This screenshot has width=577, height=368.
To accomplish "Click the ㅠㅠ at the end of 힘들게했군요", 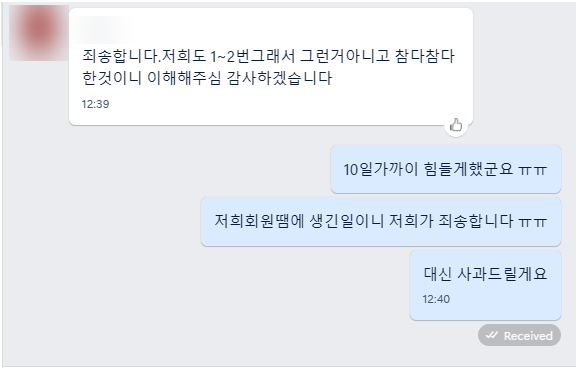I will coord(532,170).
